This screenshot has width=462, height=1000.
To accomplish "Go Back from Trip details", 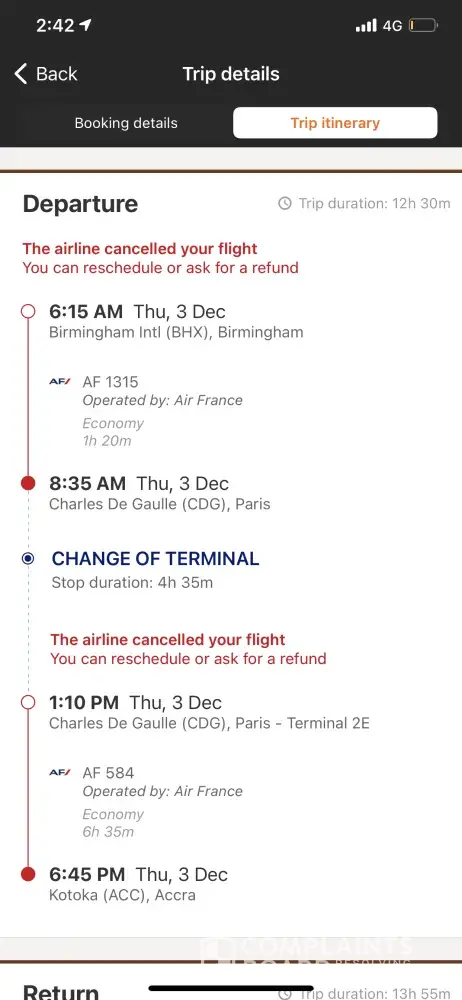I will 46,74.
